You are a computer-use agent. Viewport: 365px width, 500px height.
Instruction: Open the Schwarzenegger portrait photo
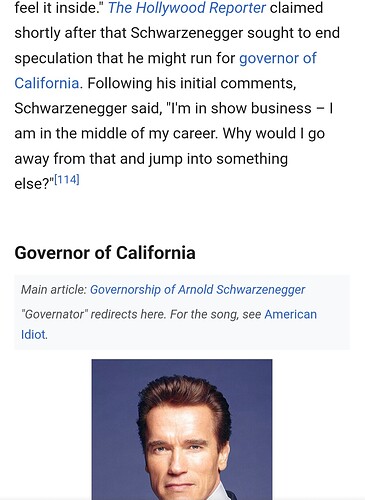coord(182,429)
